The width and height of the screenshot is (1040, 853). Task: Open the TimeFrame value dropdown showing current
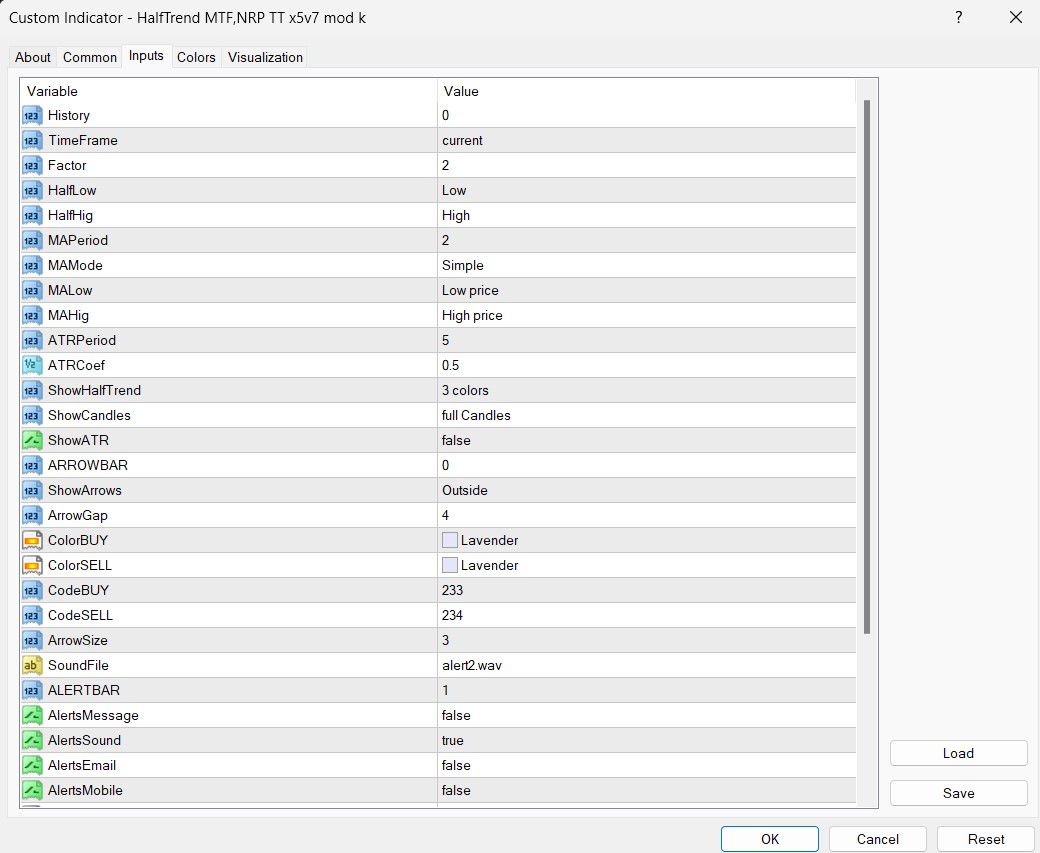click(647, 141)
